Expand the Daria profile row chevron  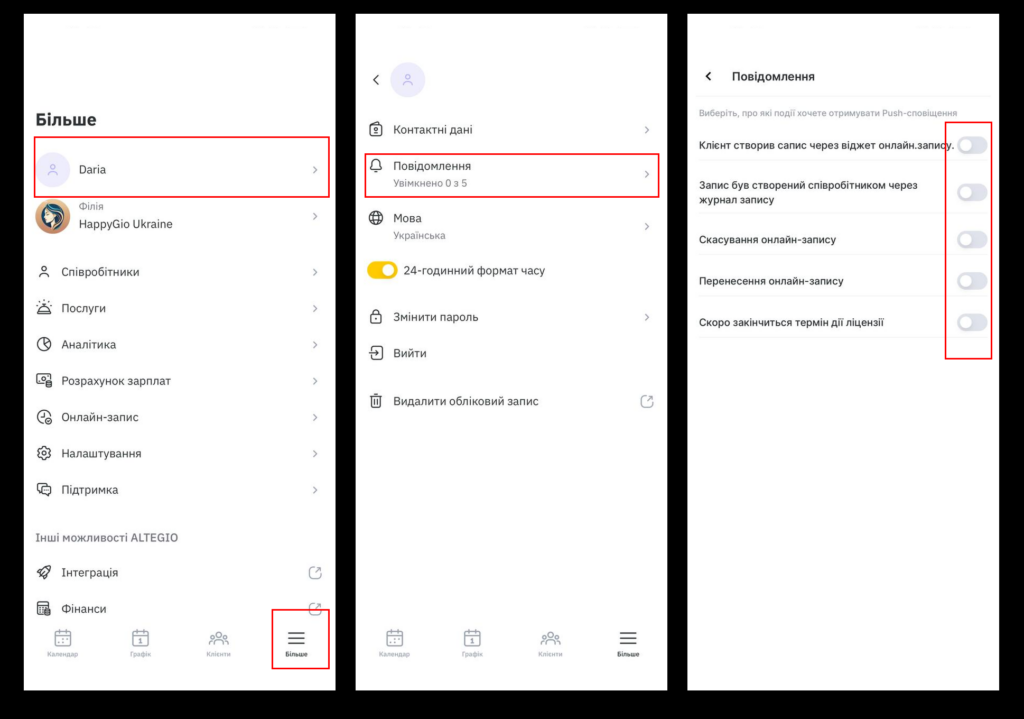315,170
